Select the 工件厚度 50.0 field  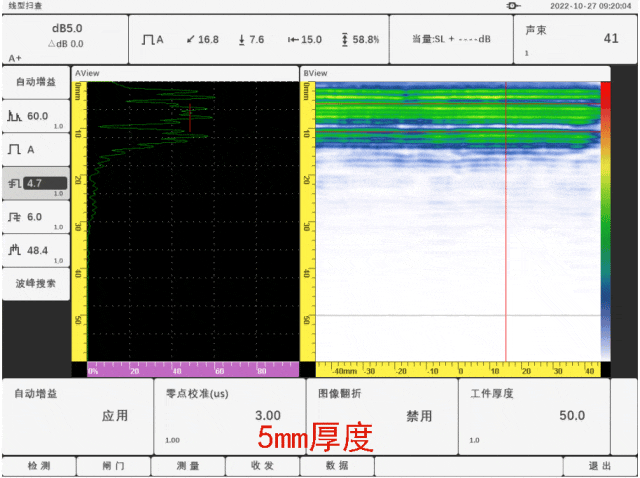pos(534,416)
